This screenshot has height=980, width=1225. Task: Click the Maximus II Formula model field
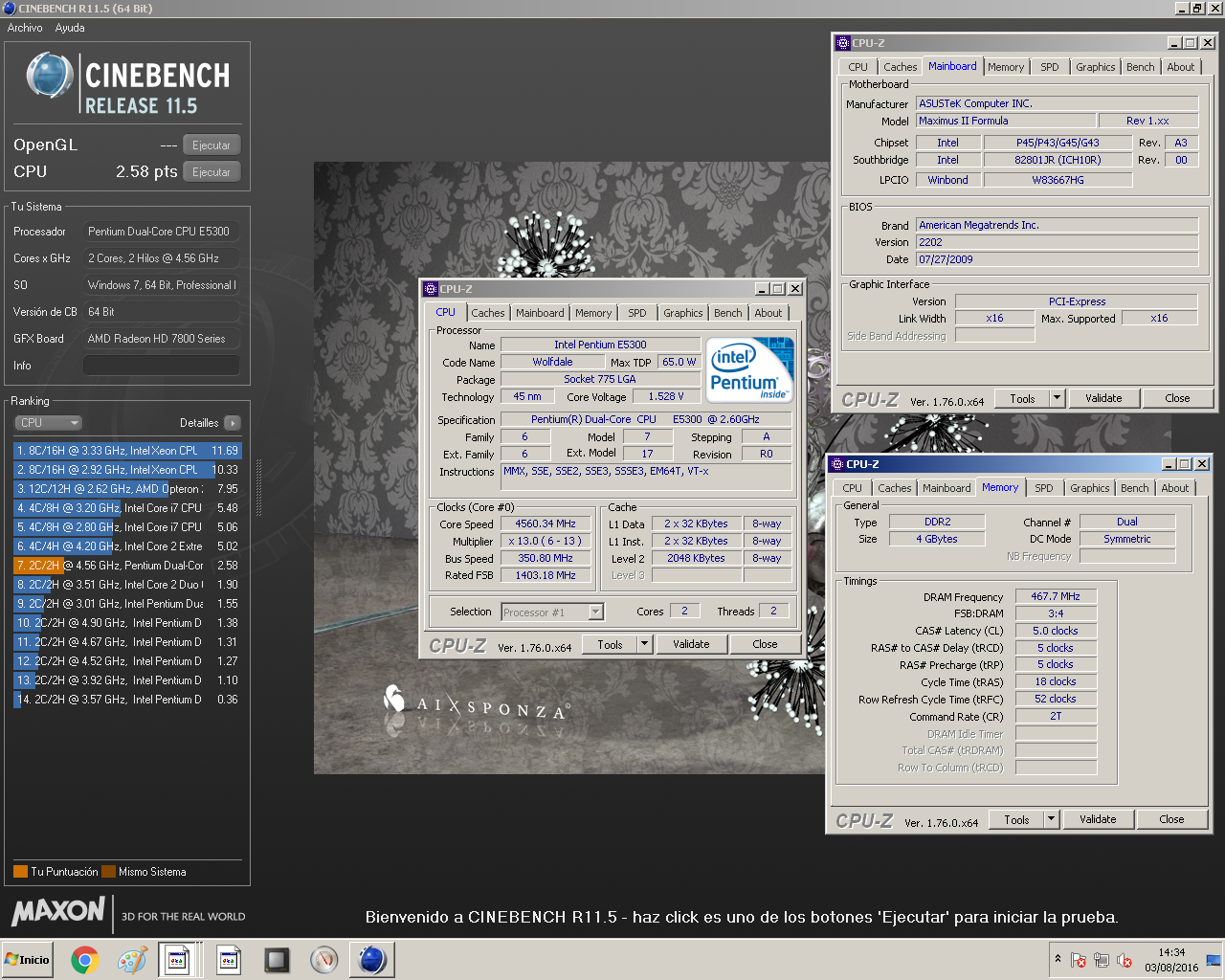1004,121
